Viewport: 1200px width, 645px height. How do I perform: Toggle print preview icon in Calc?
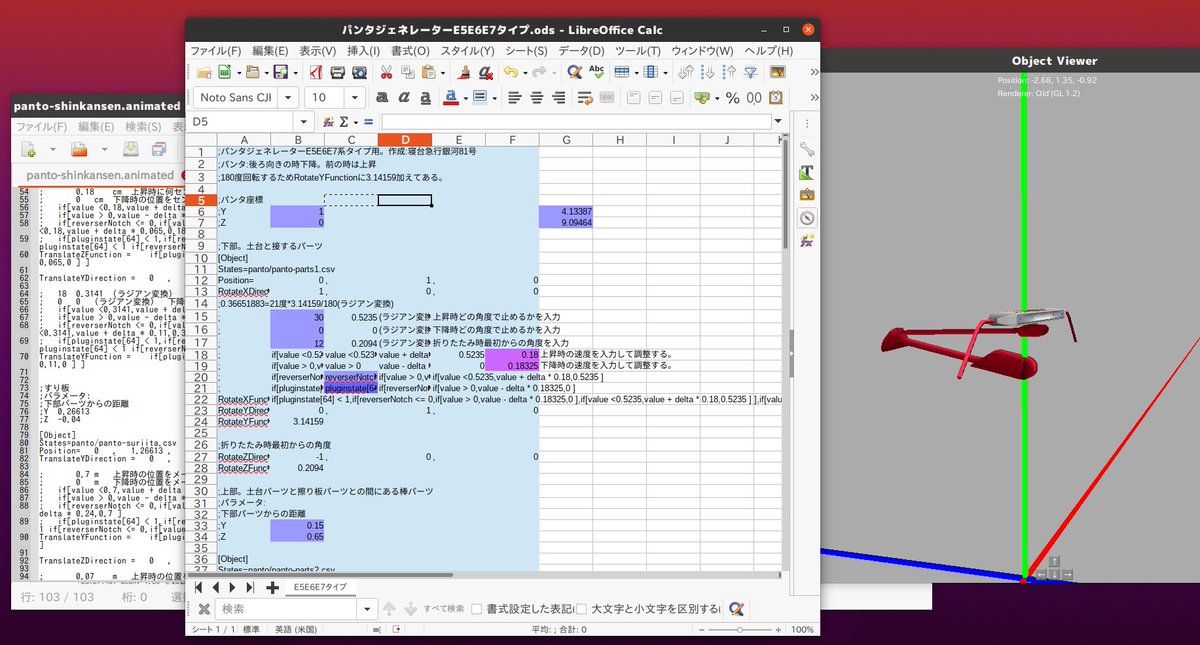point(359,72)
